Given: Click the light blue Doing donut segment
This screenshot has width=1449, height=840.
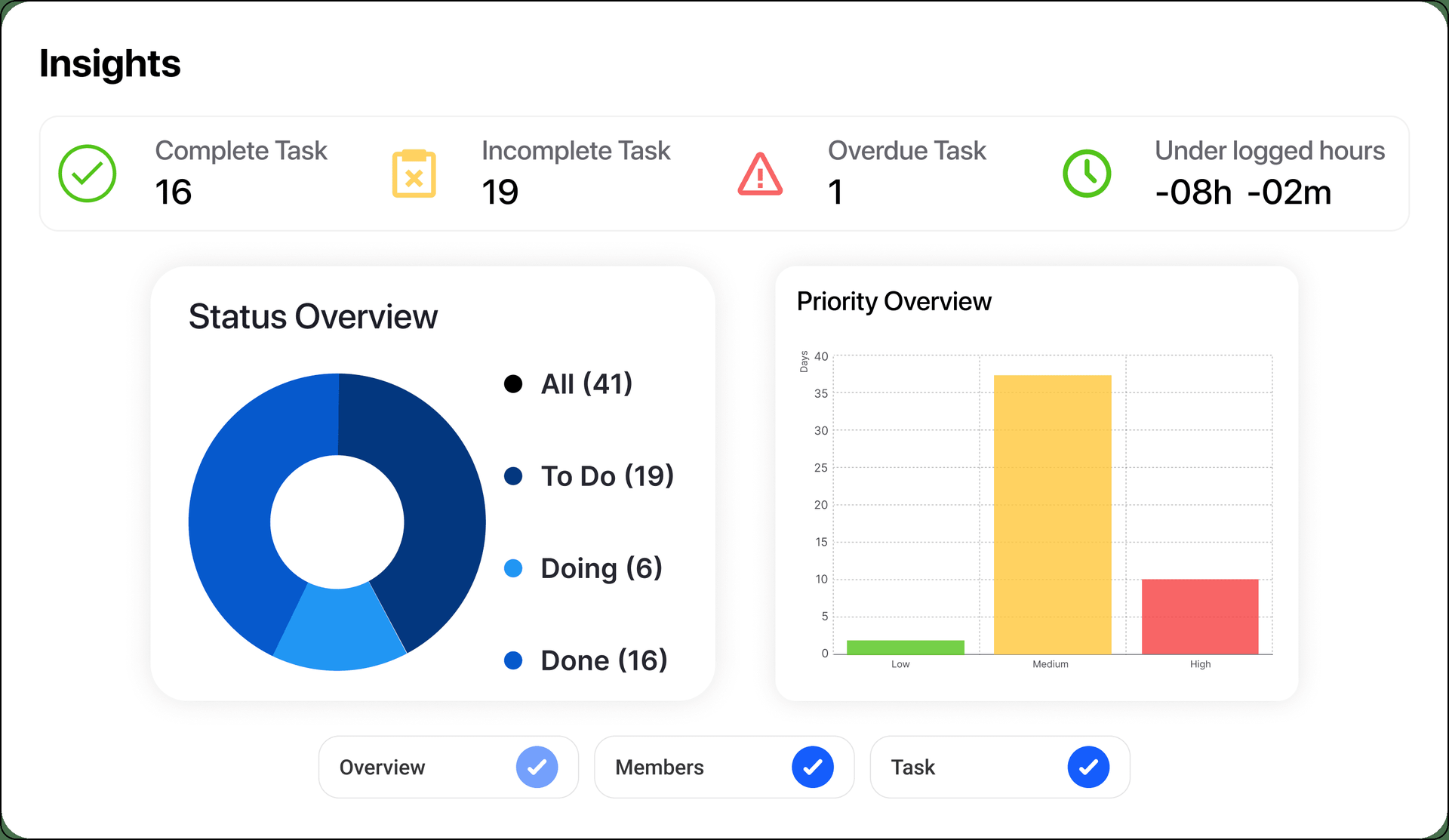Looking at the screenshot, I should [340, 630].
